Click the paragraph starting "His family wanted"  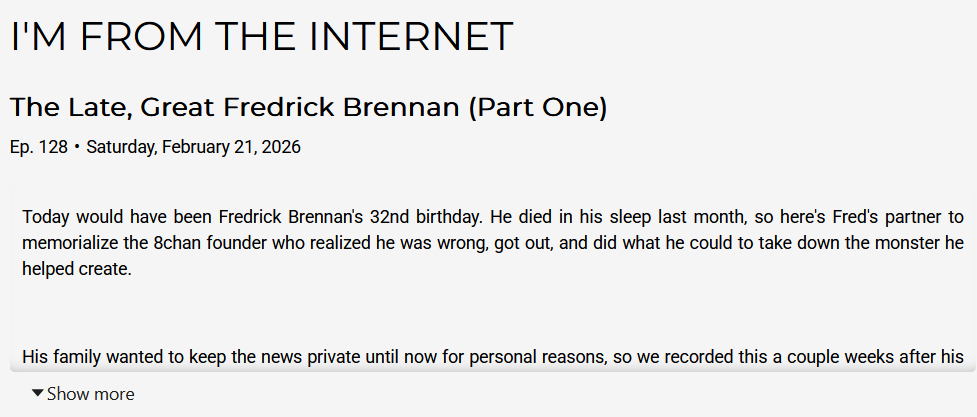492,355
